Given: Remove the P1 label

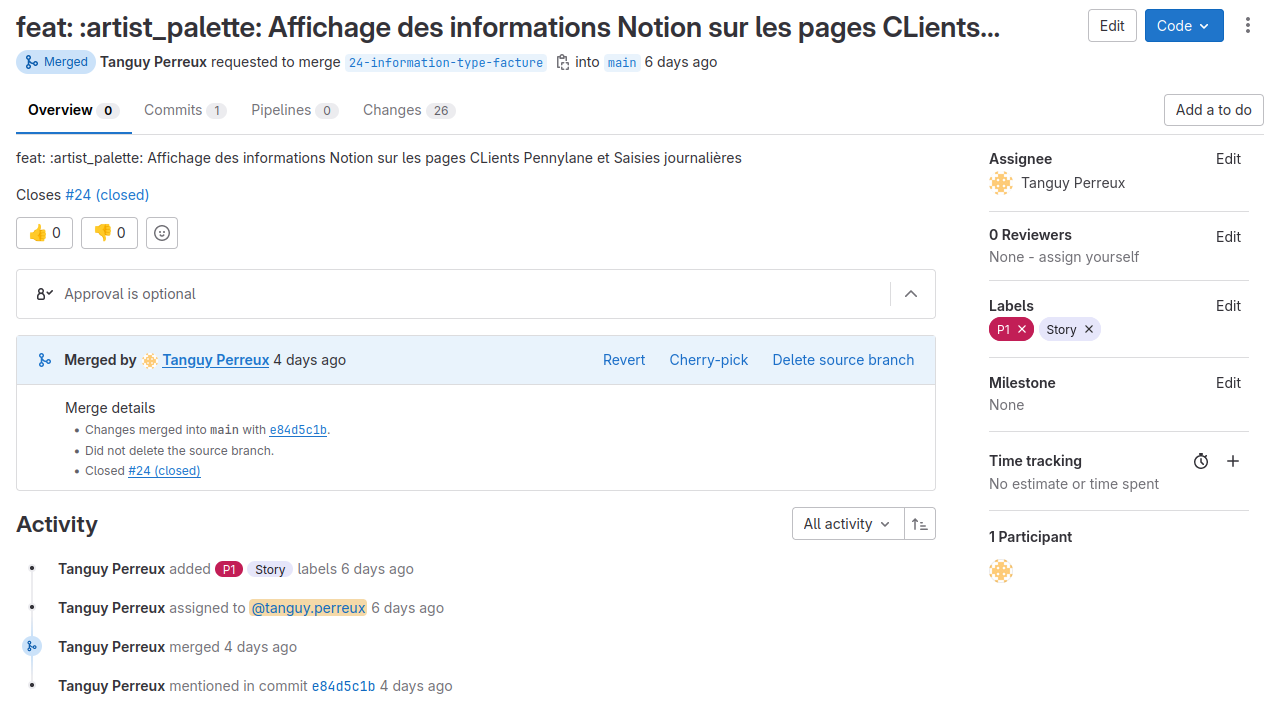Looking at the screenshot, I should coord(1021,330).
